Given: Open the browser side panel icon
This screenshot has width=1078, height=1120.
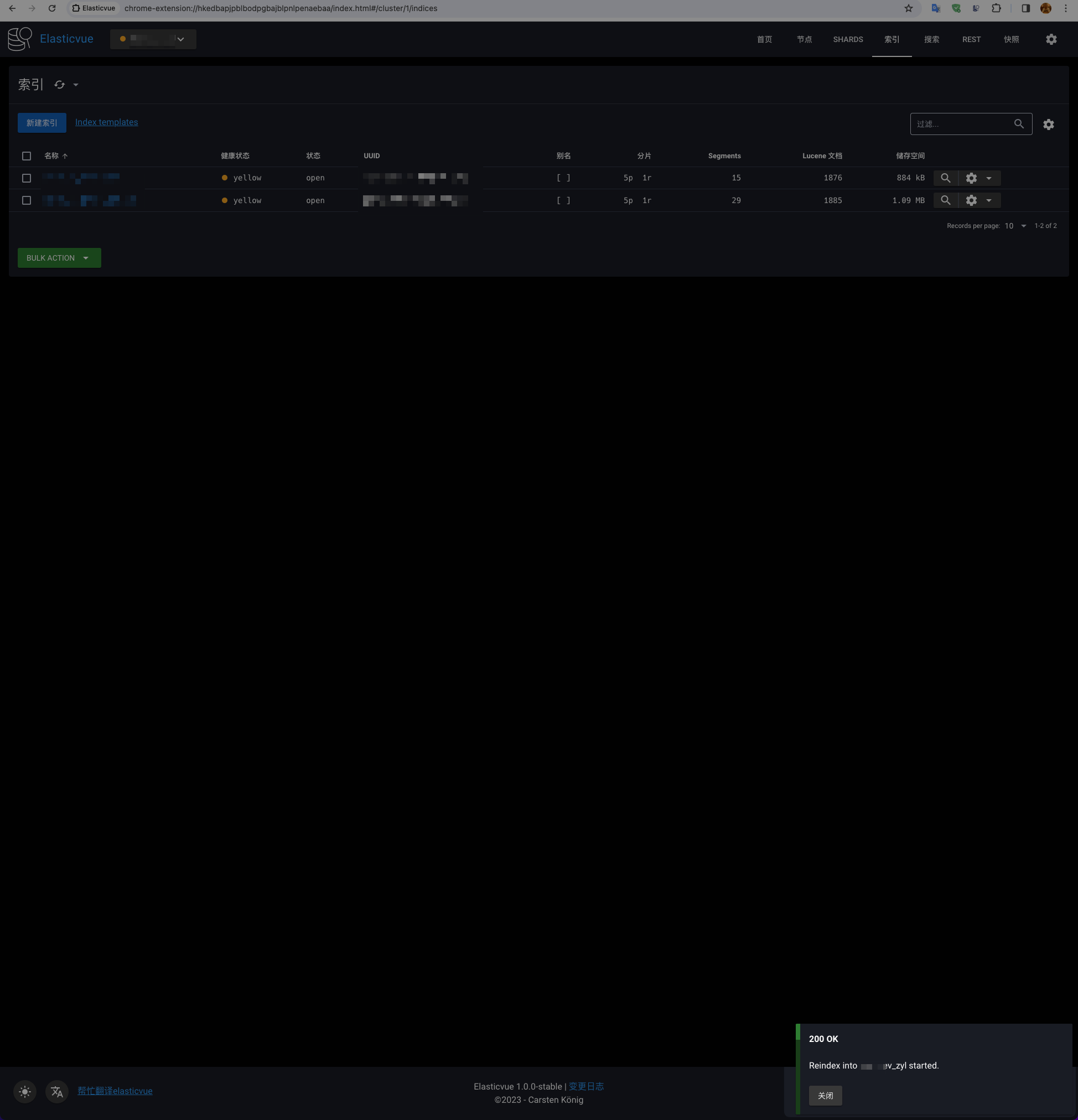Looking at the screenshot, I should pyautogui.click(x=1025, y=8).
